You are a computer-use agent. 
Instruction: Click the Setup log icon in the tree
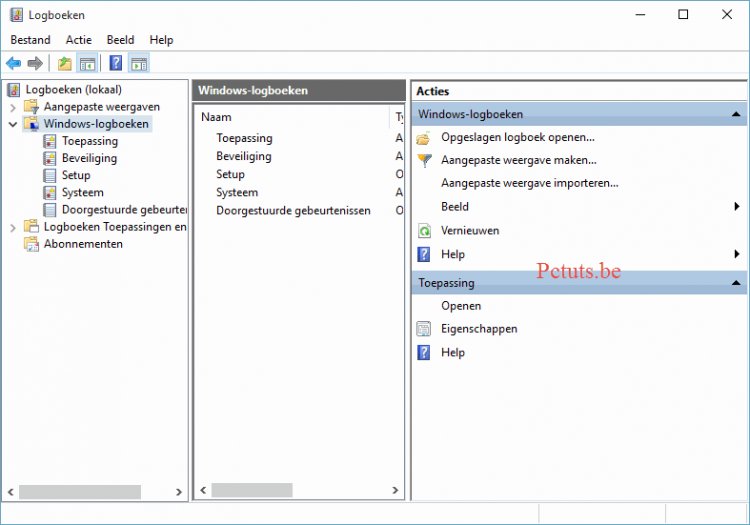pos(49,175)
